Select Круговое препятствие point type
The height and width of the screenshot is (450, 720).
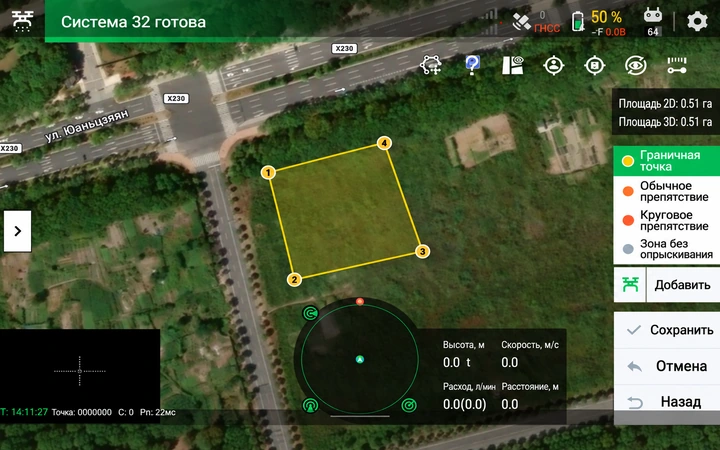pyautogui.click(x=666, y=220)
